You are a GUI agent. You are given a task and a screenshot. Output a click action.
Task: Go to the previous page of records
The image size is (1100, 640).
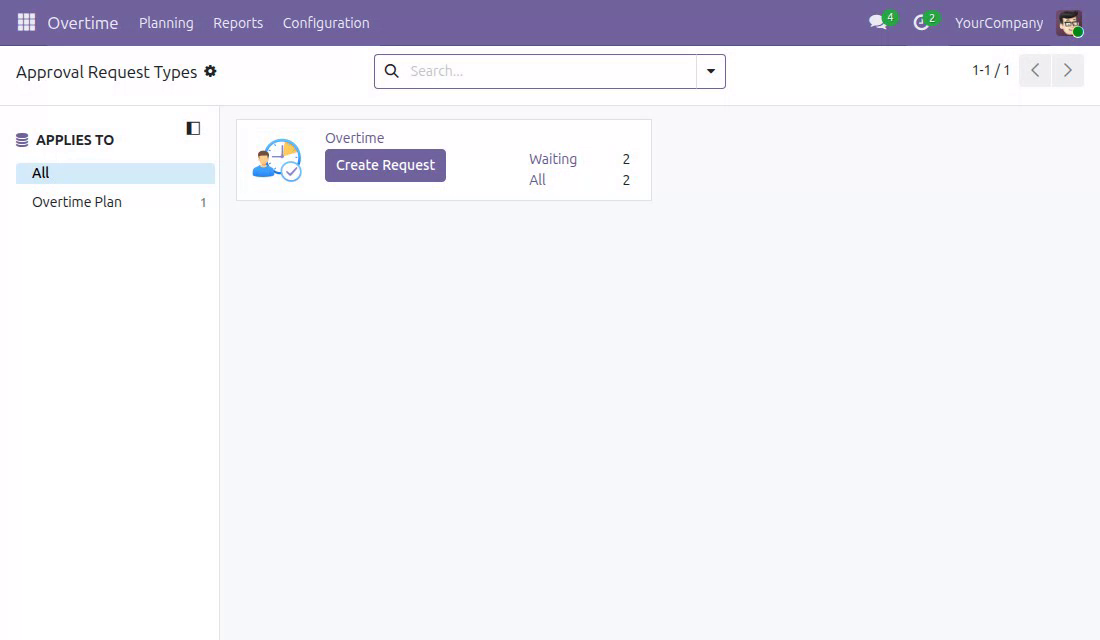(x=1035, y=70)
